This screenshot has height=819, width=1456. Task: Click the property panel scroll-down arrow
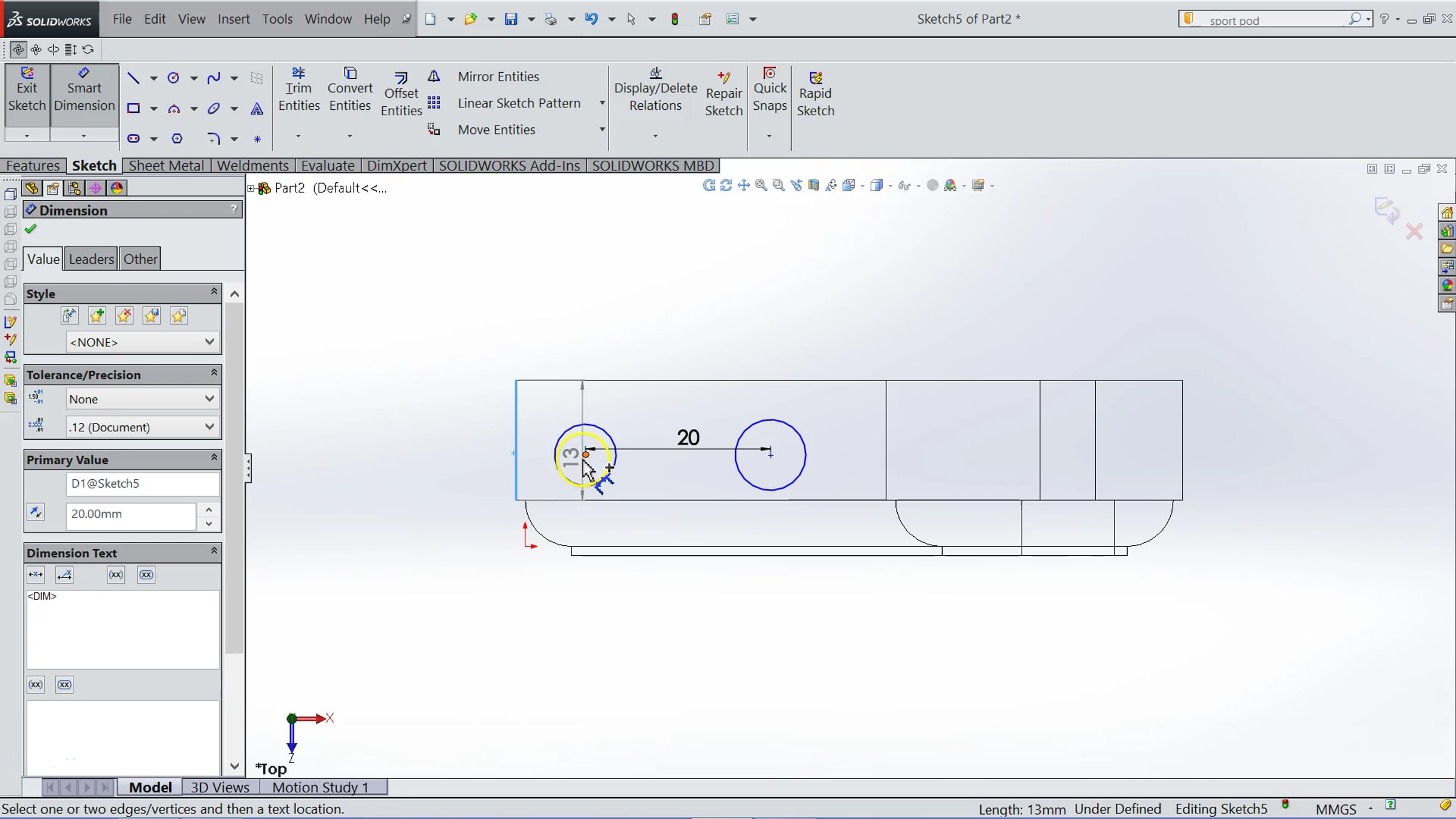pyautogui.click(x=235, y=766)
